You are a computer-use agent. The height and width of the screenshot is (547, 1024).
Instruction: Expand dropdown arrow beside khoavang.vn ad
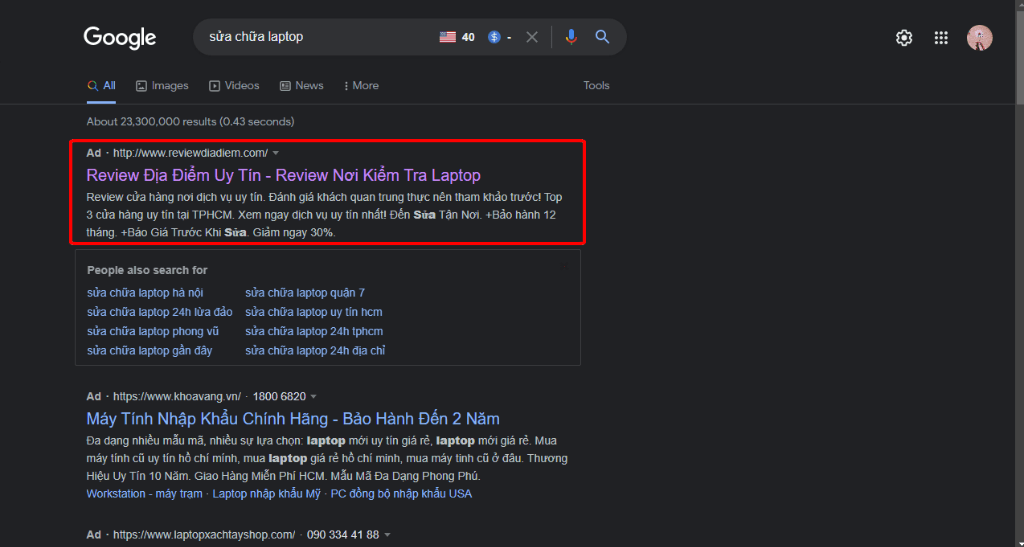pyautogui.click(x=313, y=397)
